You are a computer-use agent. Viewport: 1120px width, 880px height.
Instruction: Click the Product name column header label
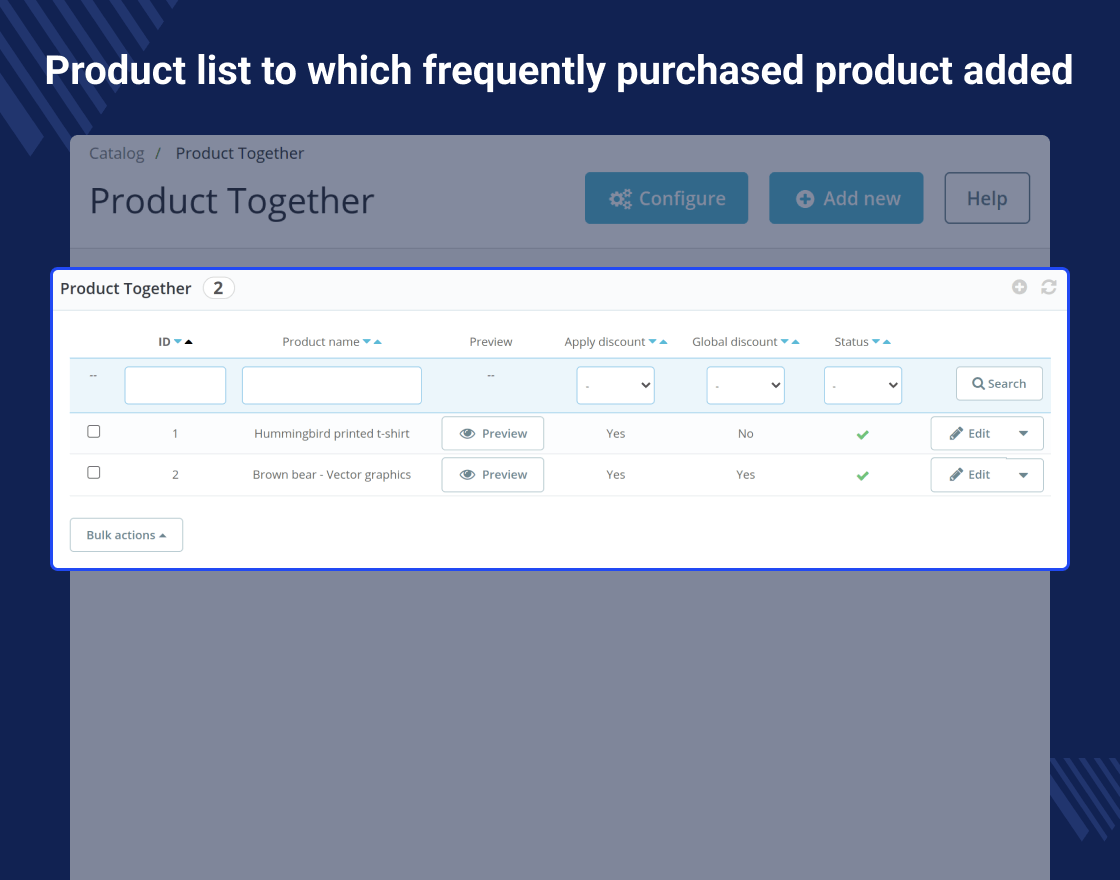(321, 341)
